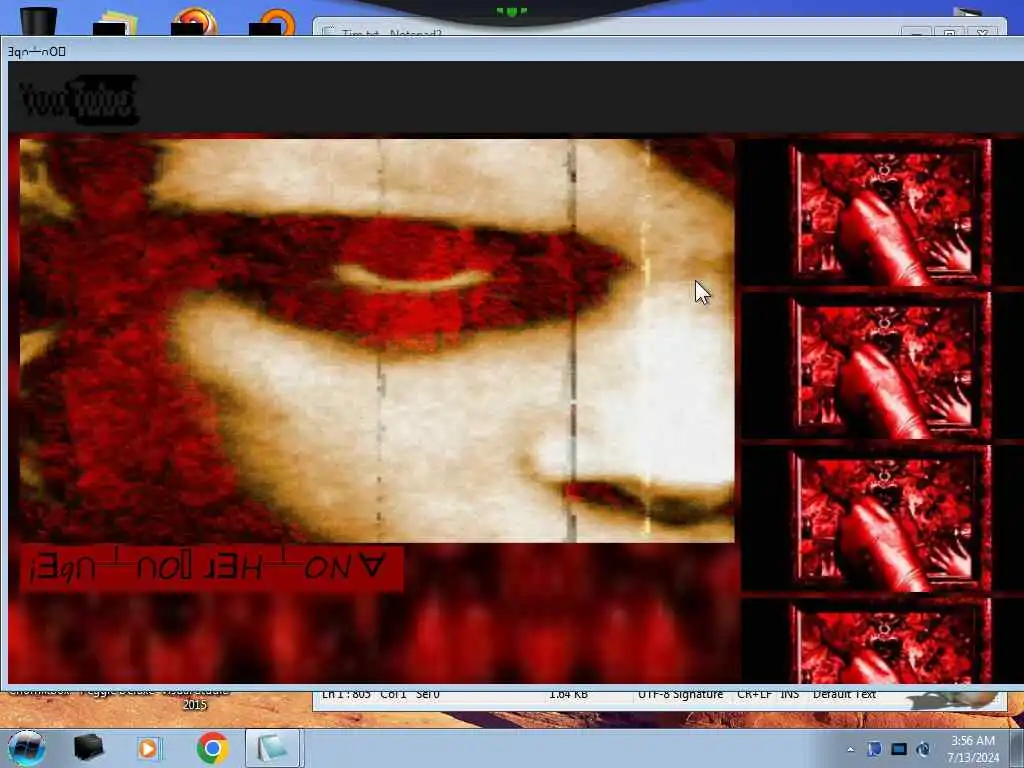Open the Action Center flag tray icon

point(874,749)
